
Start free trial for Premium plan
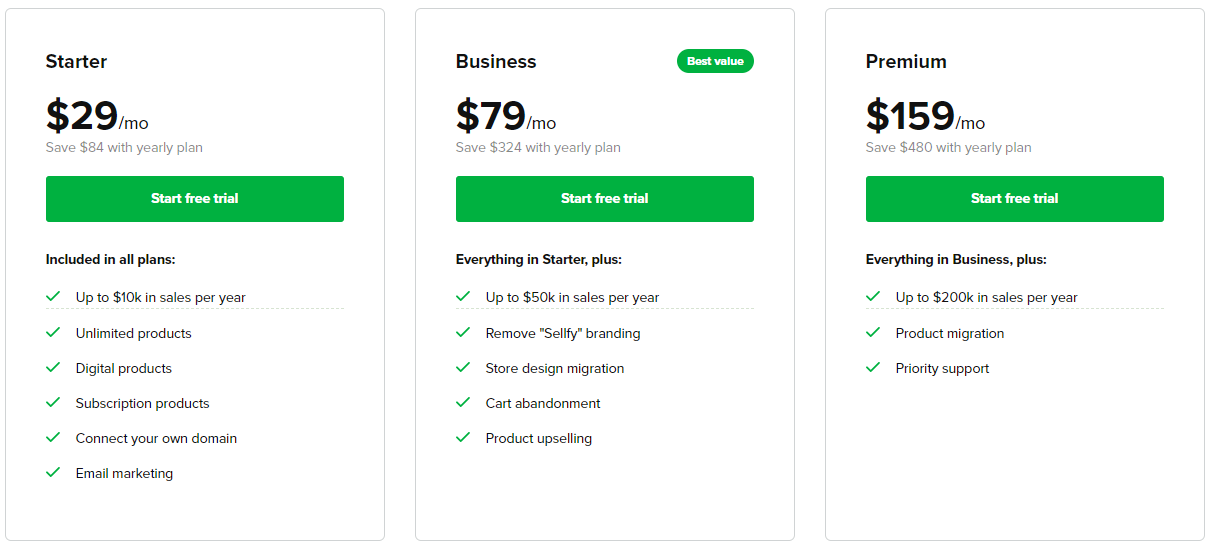pos(1015,199)
